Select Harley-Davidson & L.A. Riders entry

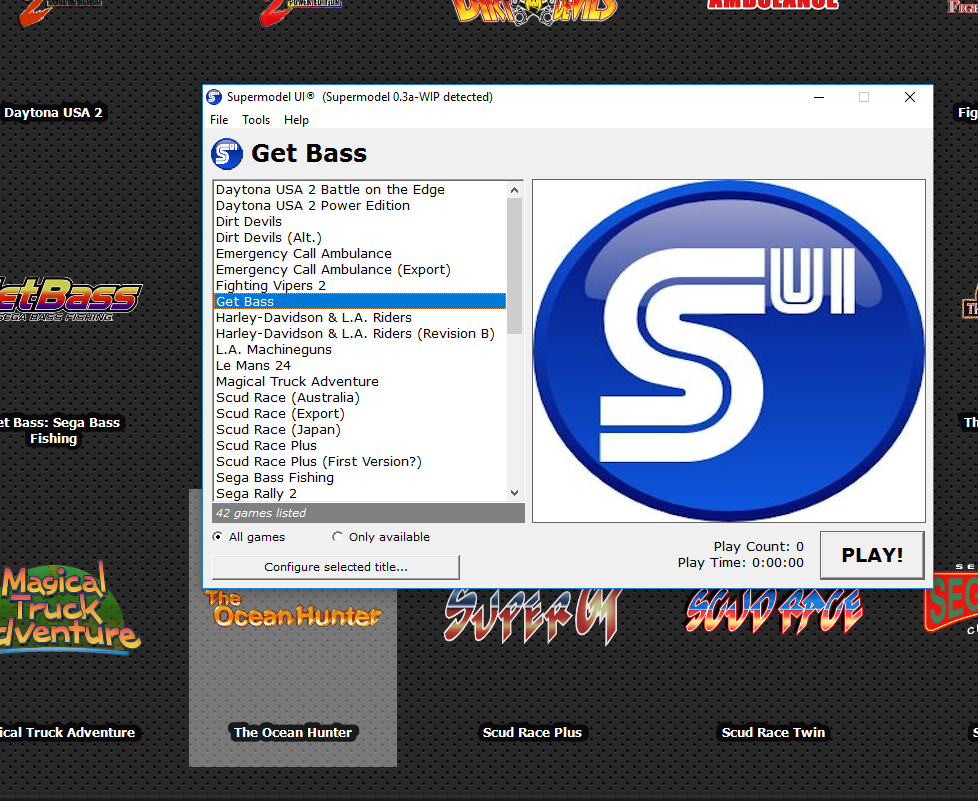[x=360, y=318]
